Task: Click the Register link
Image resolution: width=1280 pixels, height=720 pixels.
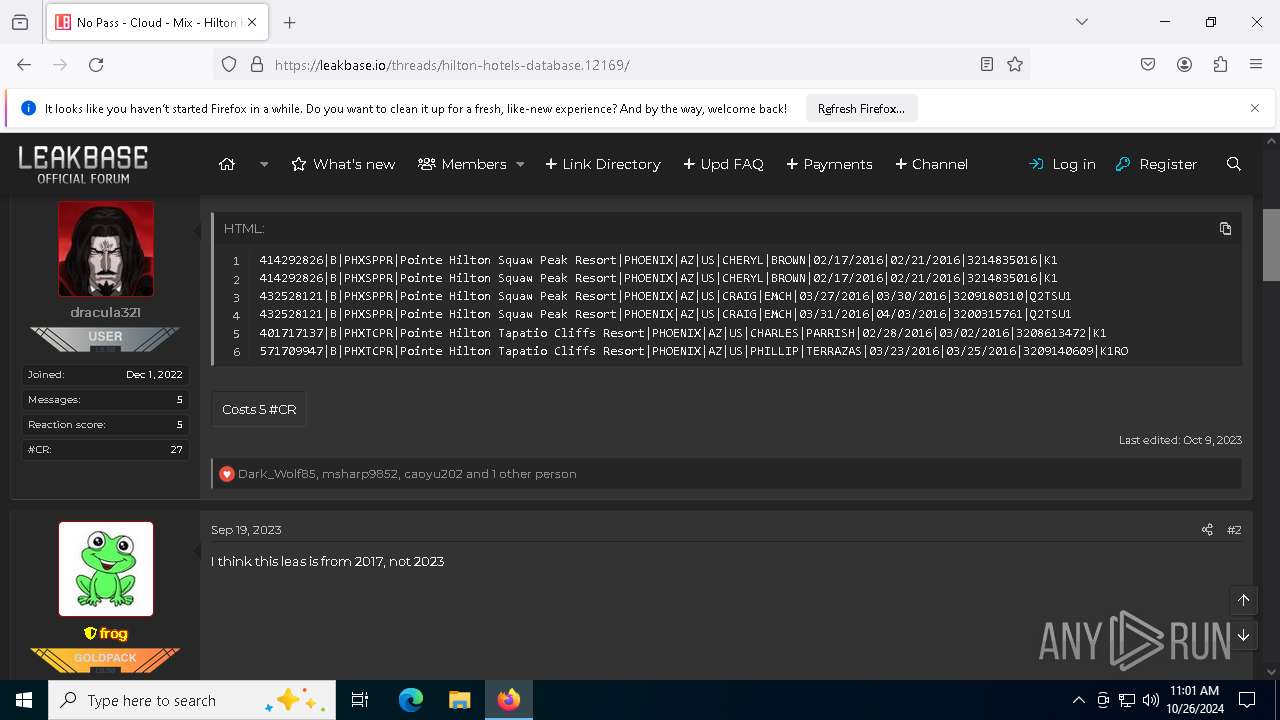Action: tap(1156, 164)
